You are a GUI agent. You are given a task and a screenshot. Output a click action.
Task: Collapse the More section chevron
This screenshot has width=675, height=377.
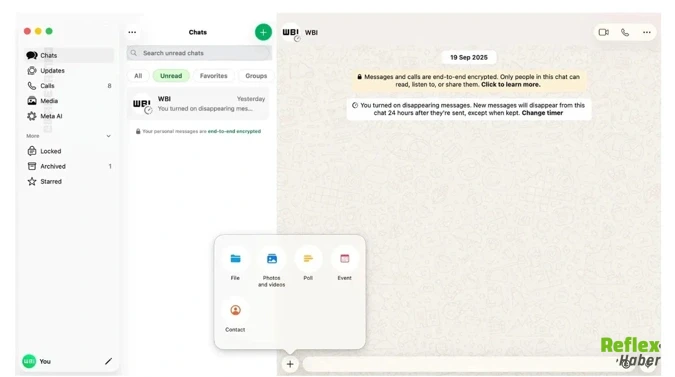tap(108, 136)
